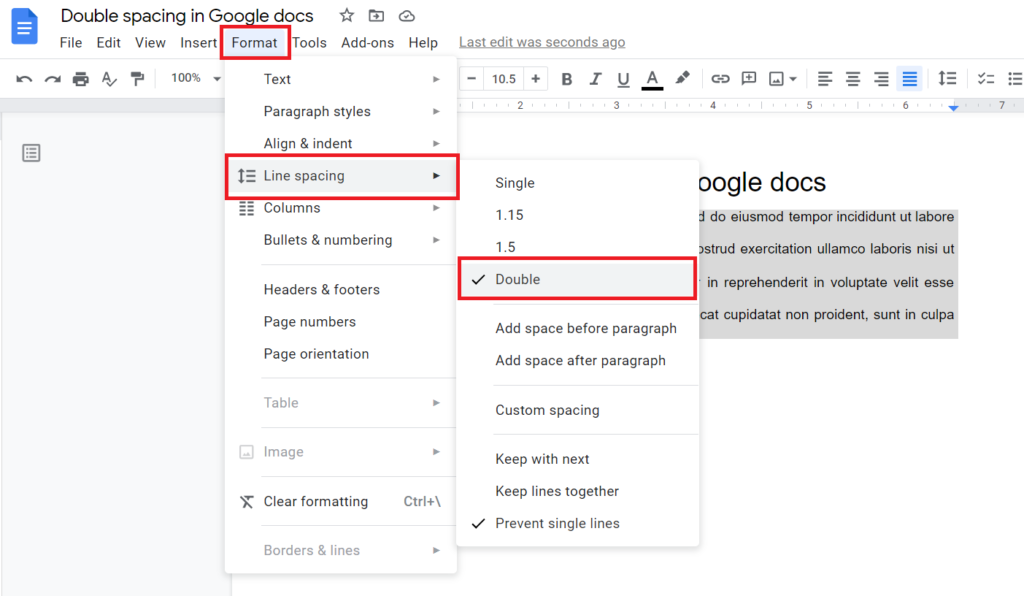
Task: Open the Tools menu
Action: (309, 42)
